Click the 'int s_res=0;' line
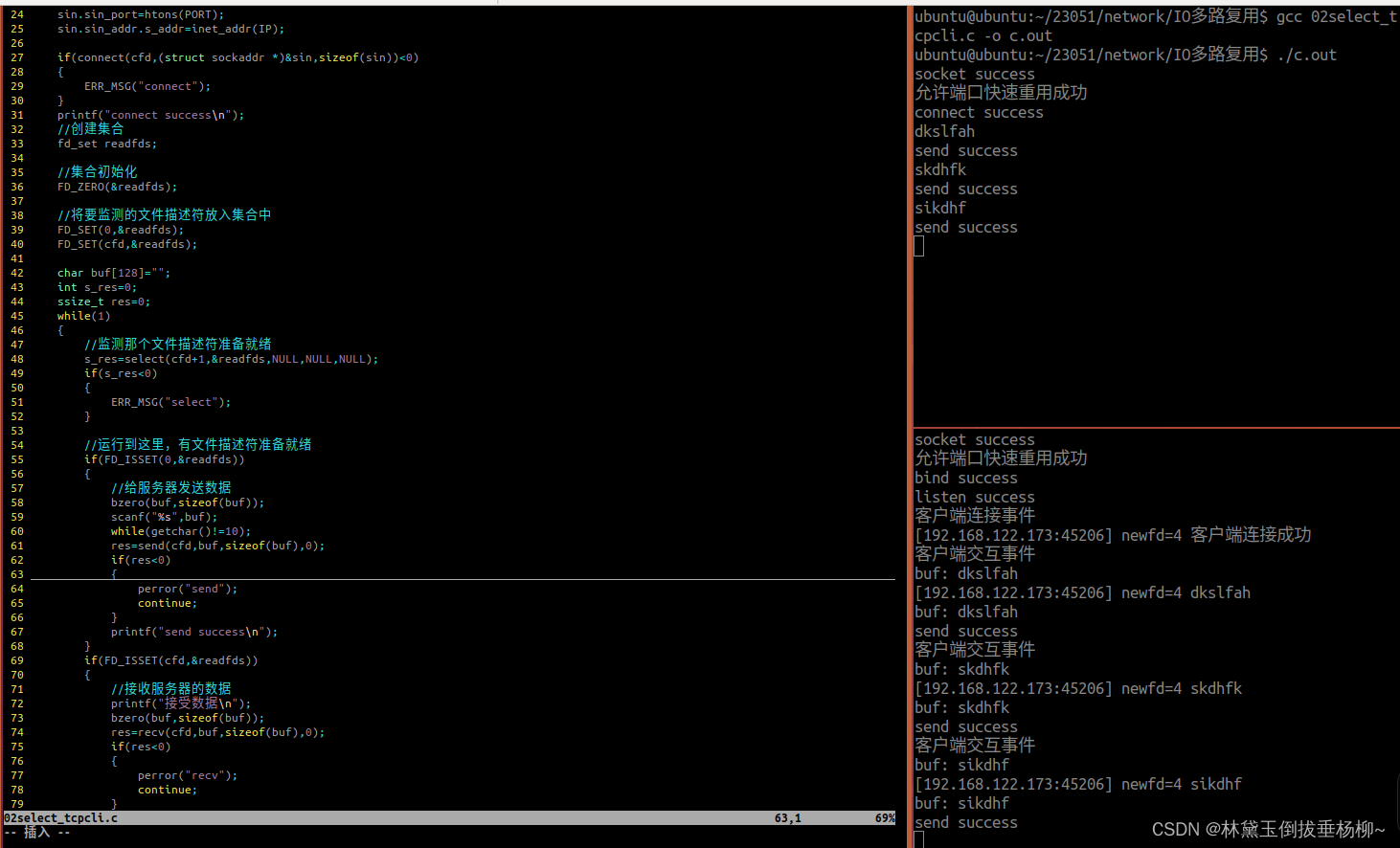The image size is (1400, 848). click(97, 287)
